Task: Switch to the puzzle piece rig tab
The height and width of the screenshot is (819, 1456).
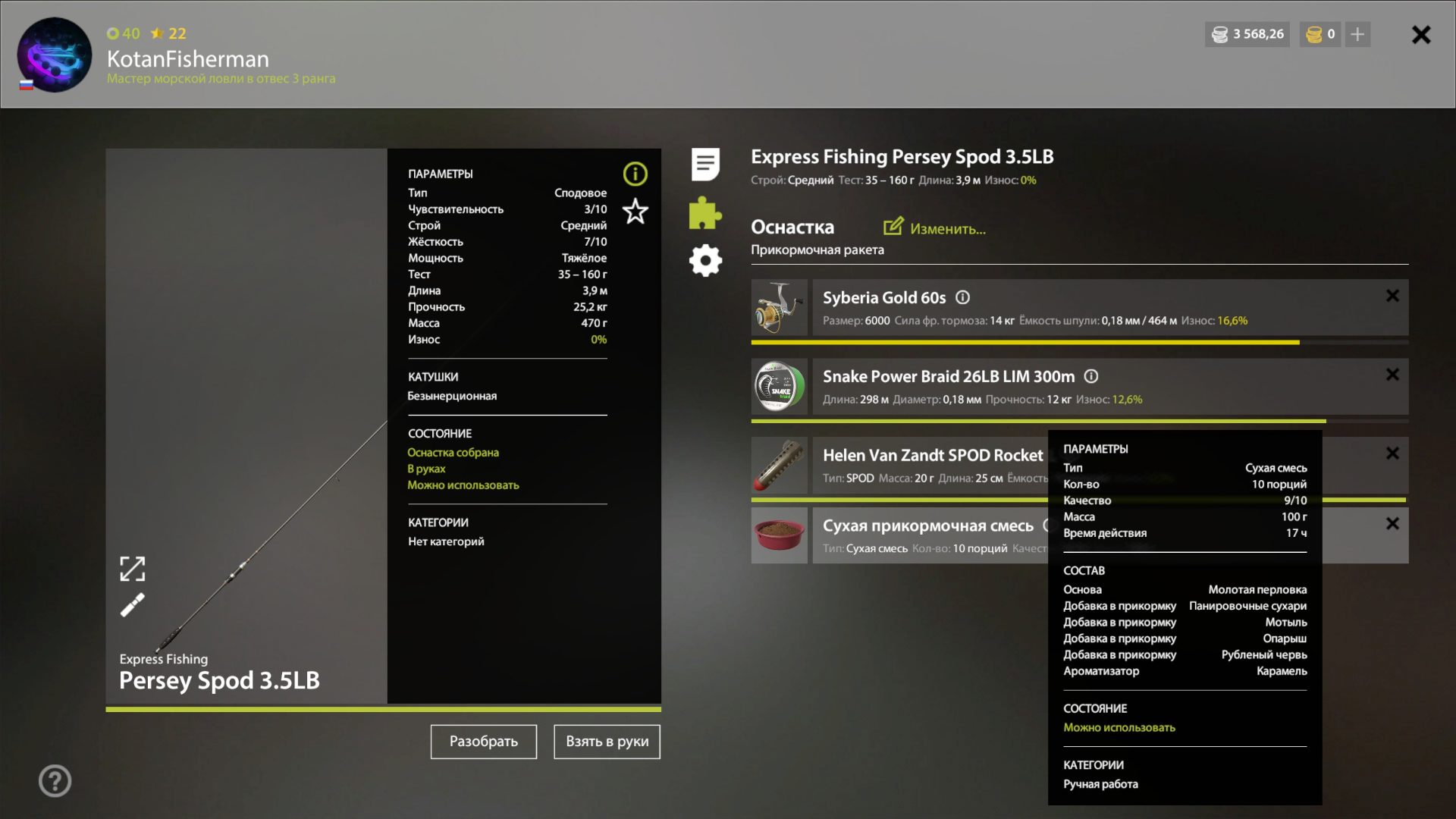Action: point(705,213)
